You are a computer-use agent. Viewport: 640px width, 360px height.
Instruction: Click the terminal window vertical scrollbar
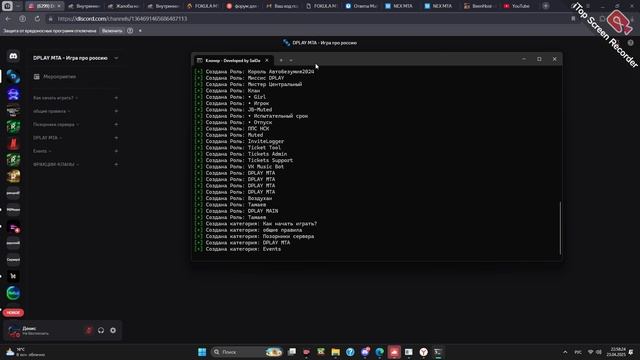point(560,228)
